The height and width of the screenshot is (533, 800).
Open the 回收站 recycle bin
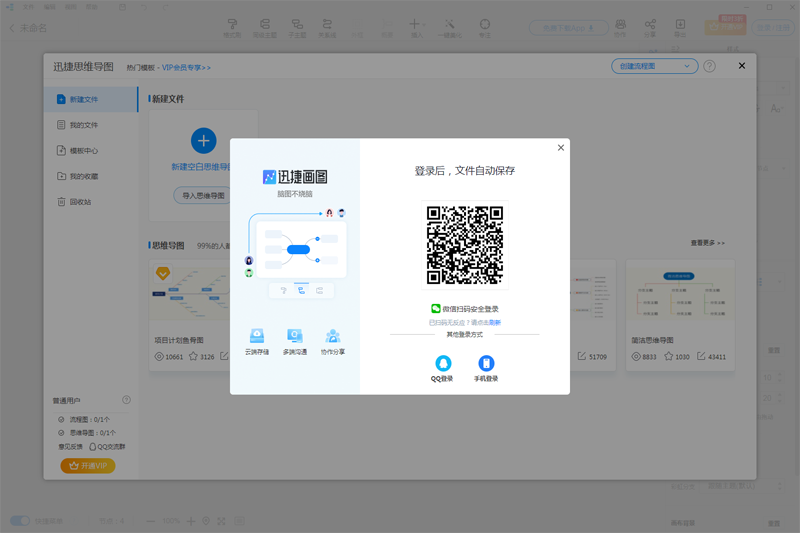tap(79, 202)
